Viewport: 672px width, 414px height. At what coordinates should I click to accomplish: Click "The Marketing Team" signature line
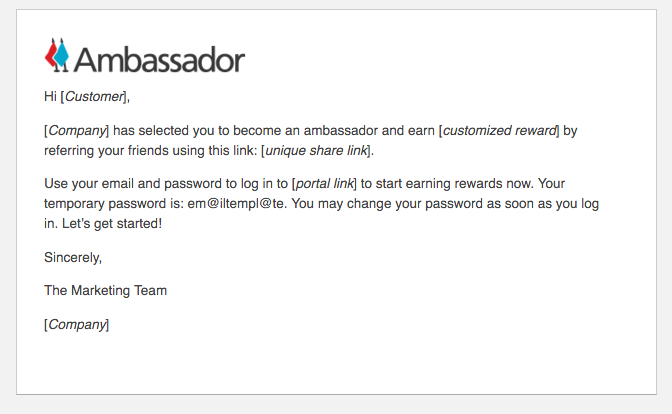[105, 290]
